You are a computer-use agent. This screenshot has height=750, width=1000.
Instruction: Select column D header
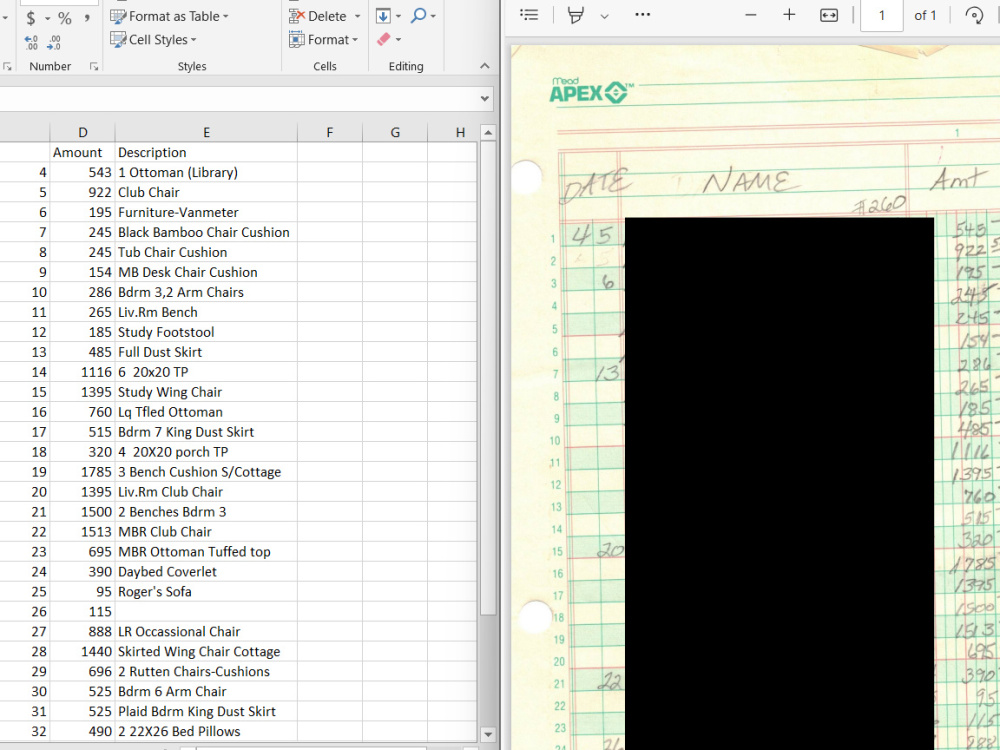[82, 133]
